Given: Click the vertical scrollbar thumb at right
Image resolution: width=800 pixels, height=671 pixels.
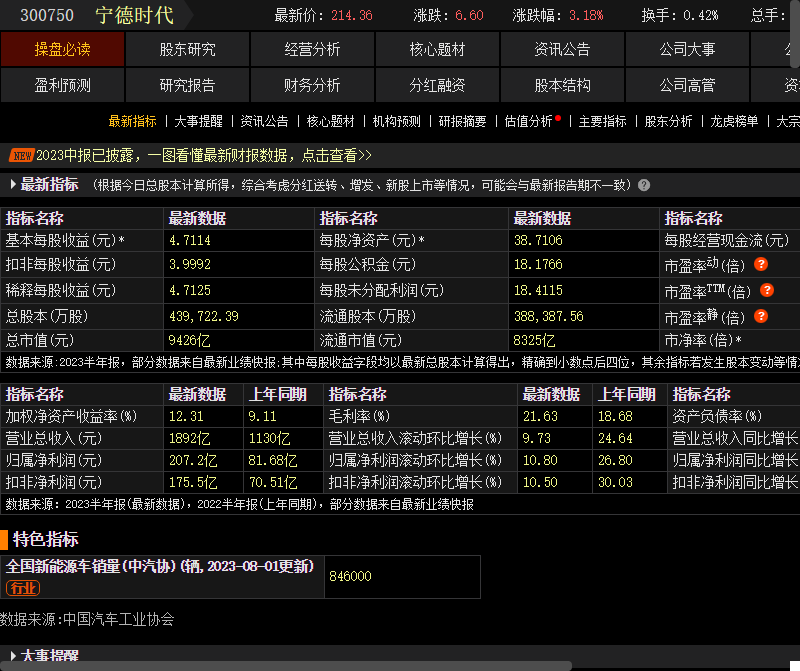Looking at the screenshot, I should (x=795, y=34).
